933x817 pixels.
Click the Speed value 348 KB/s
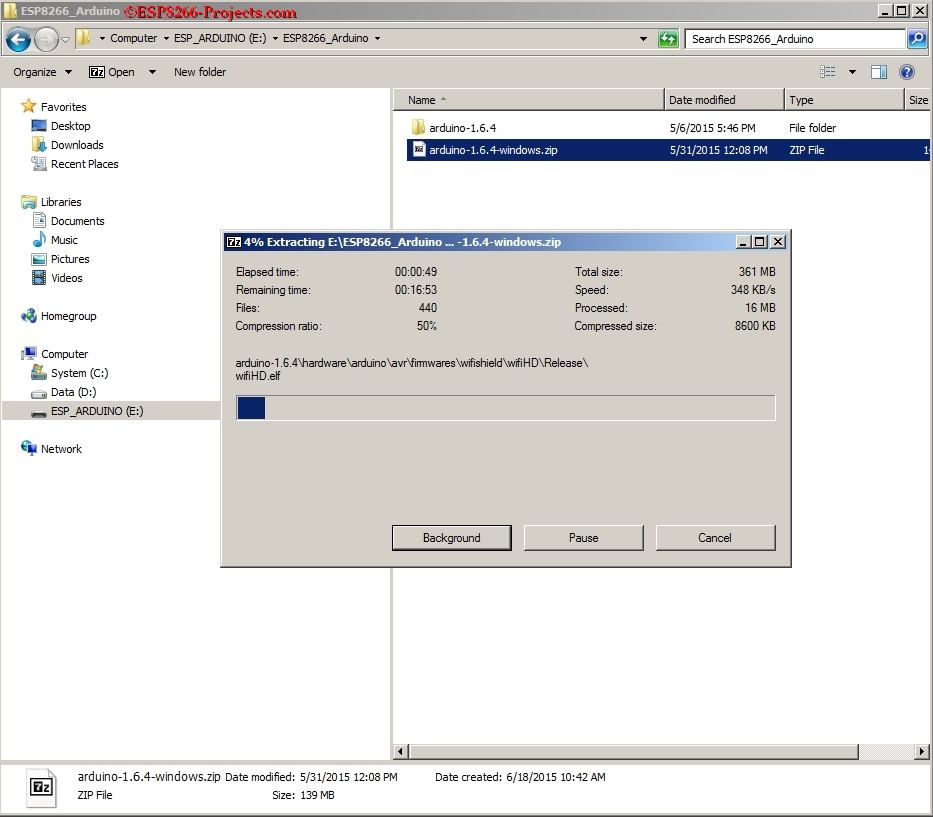click(753, 290)
